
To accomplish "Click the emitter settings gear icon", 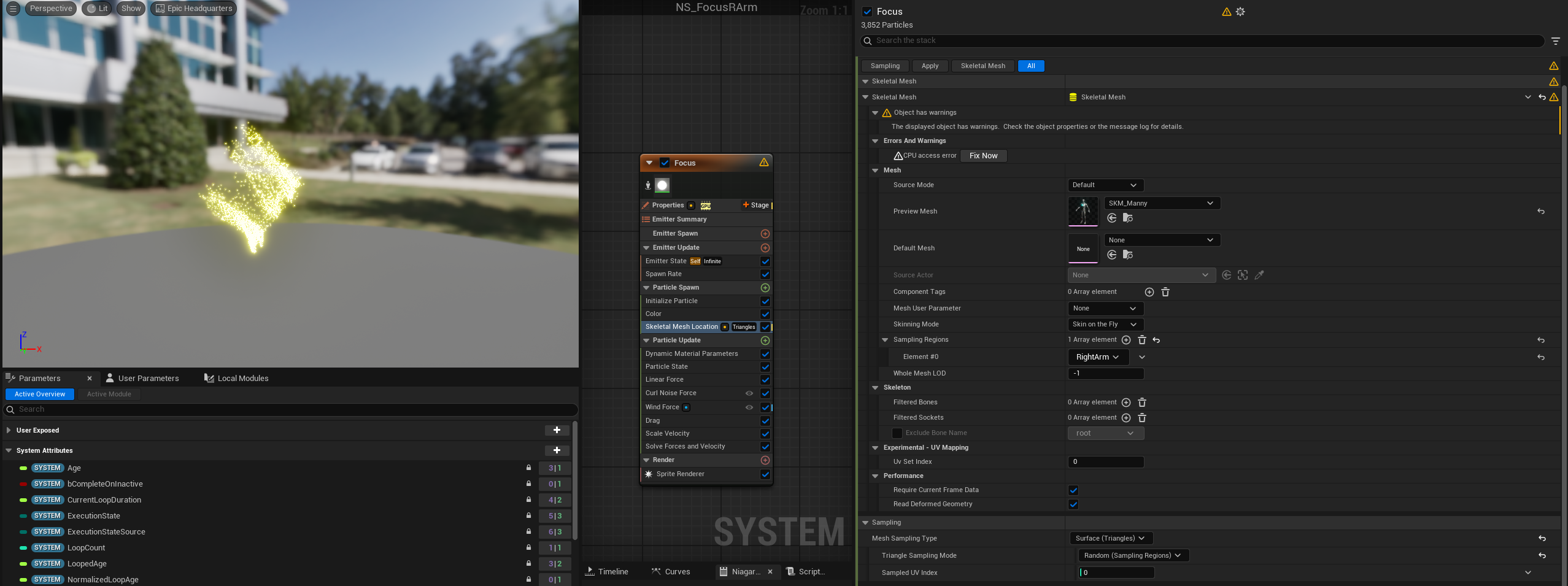I will [x=1240, y=12].
